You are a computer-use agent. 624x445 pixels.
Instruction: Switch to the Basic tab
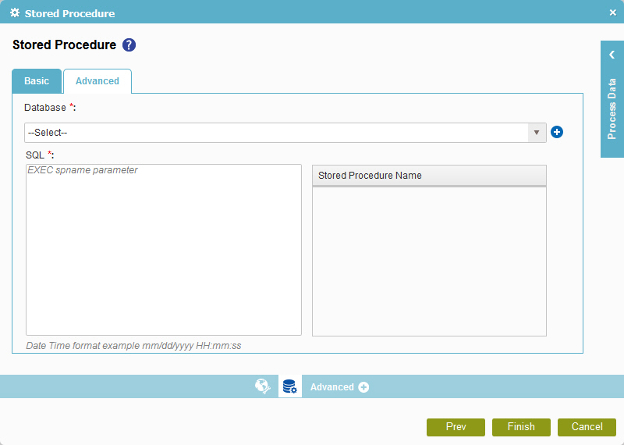pyautogui.click(x=37, y=81)
